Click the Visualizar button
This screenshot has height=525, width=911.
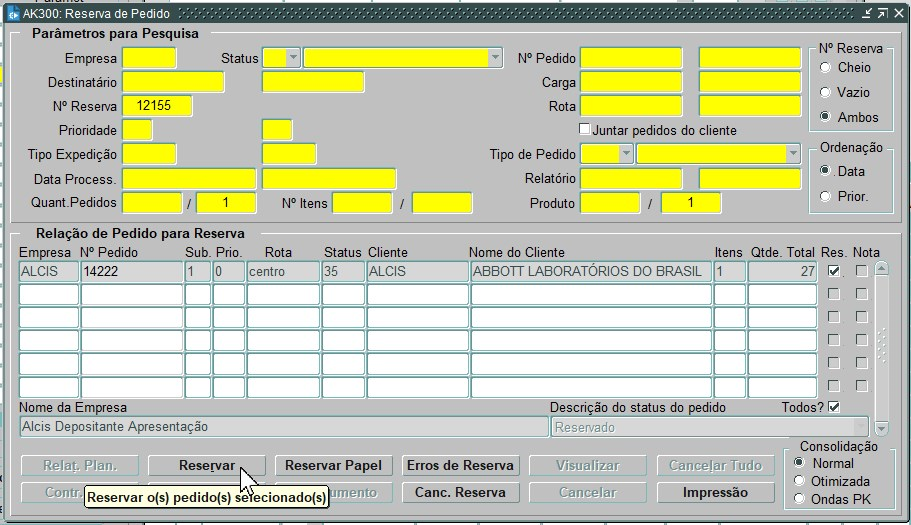tap(587, 465)
